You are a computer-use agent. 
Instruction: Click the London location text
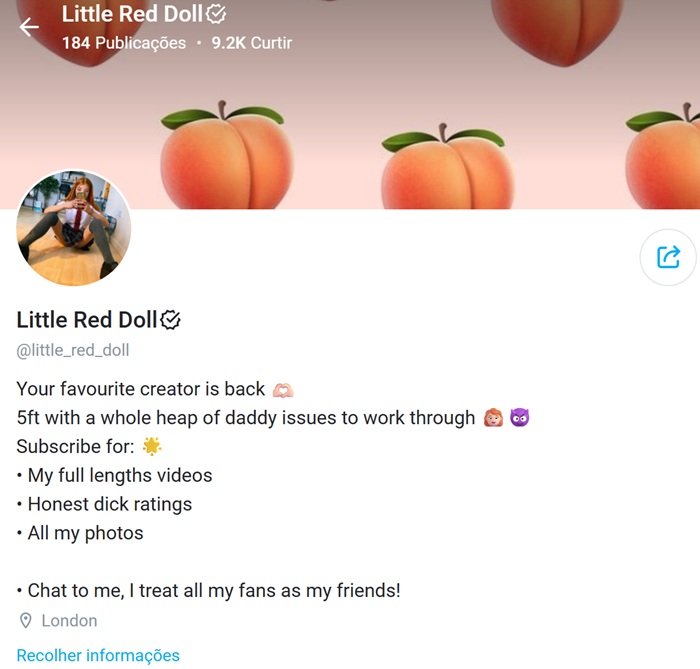pyautogui.click(x=69, y=620)
